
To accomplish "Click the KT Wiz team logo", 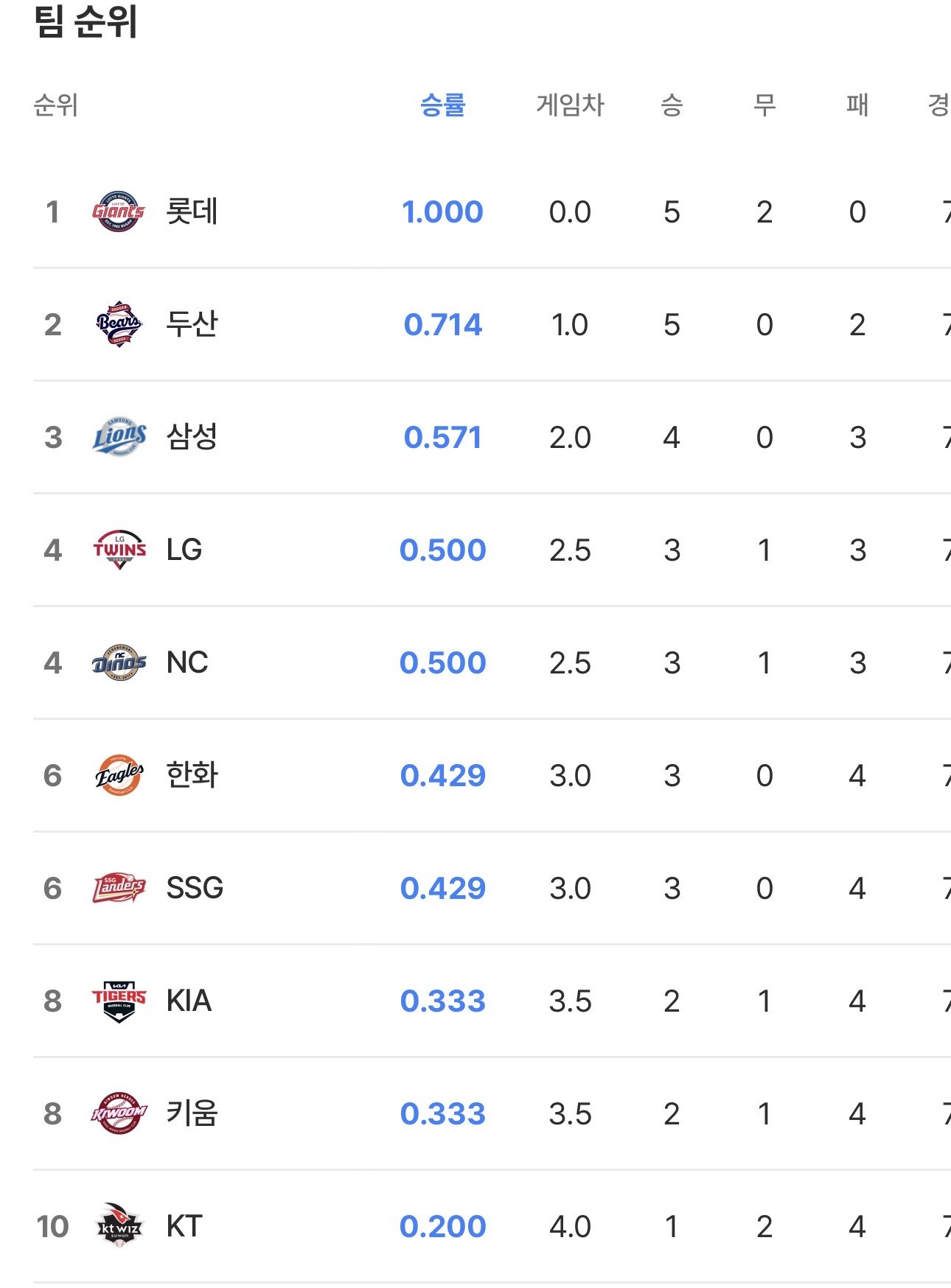I will pos(119,1227).
